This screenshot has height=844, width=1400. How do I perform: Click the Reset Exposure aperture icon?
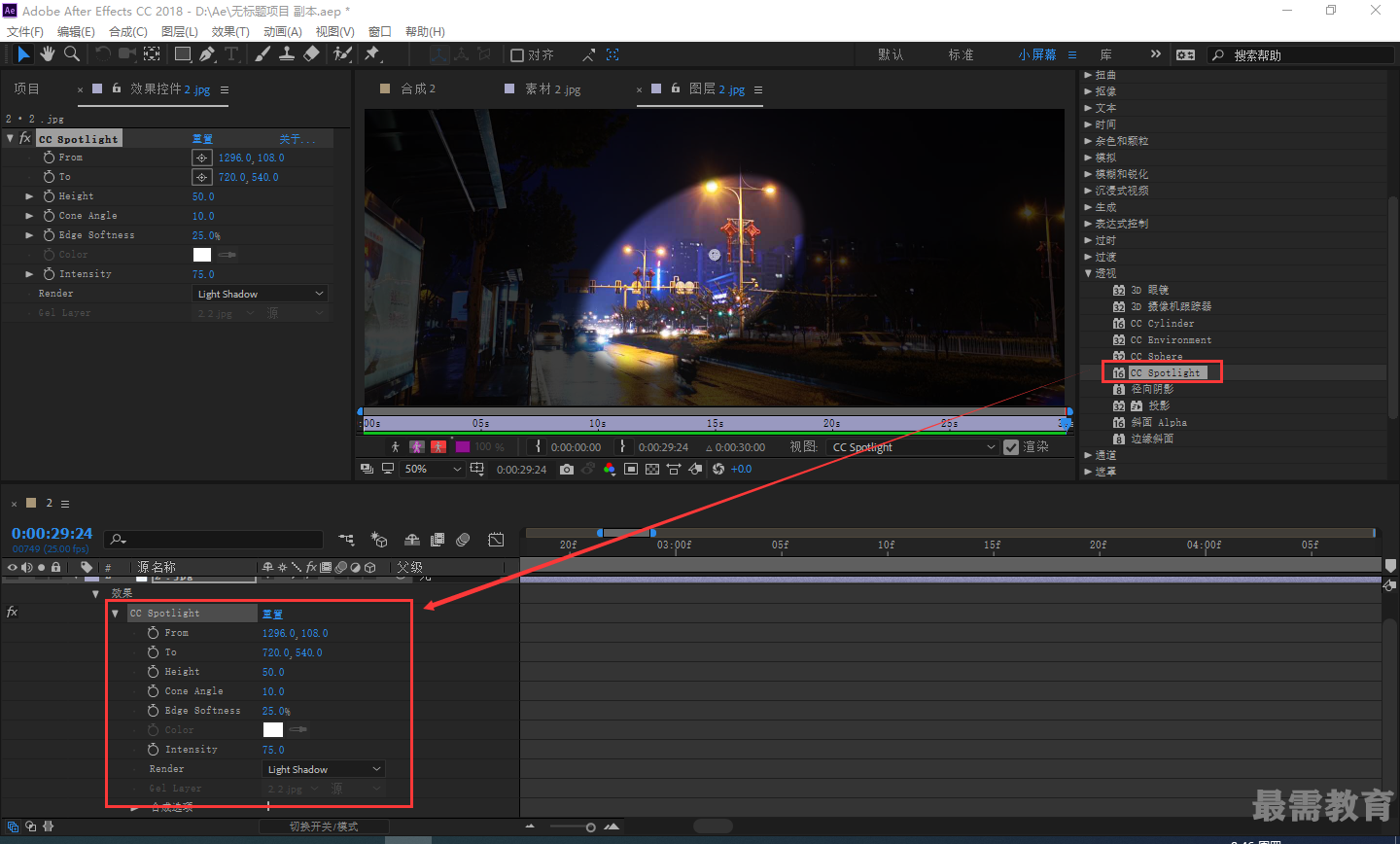[x=718, y=469]
